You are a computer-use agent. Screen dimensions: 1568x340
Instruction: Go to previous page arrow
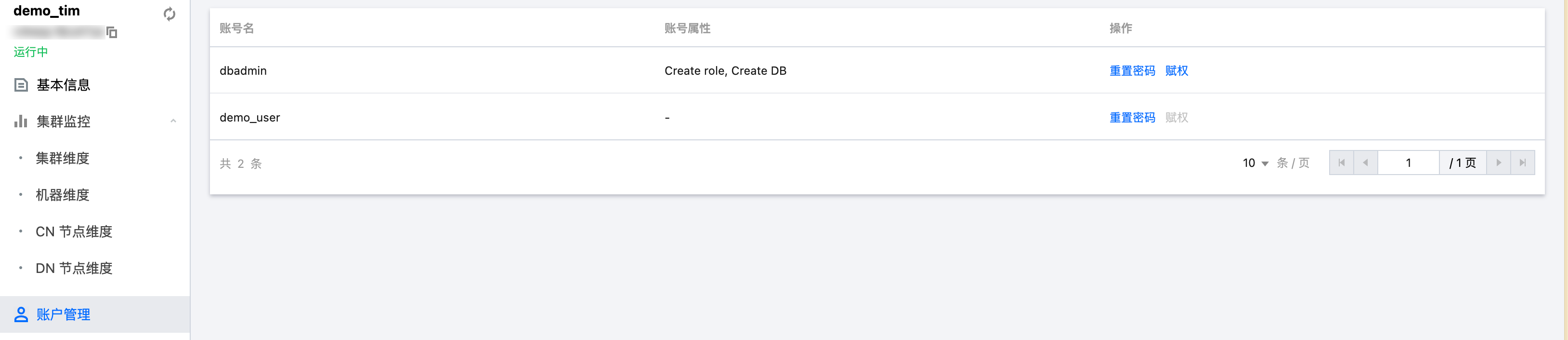tap(1365, 163)
